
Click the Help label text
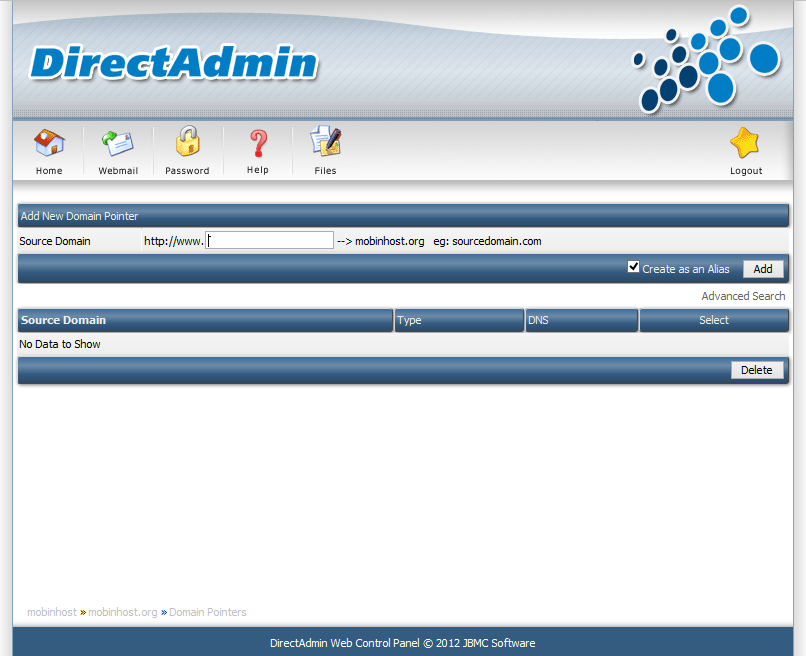258,170
